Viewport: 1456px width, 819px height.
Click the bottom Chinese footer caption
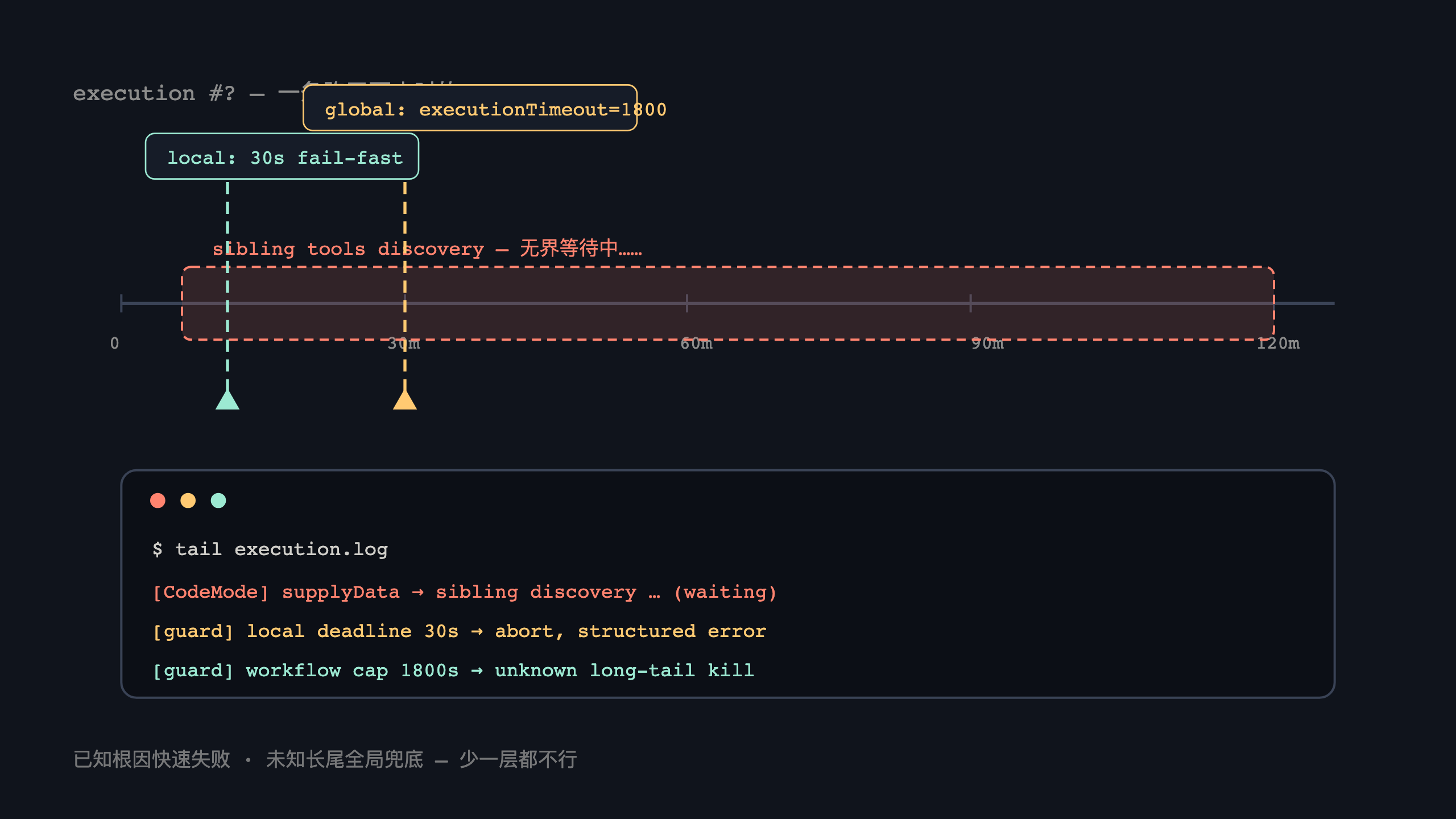point(325,759)
